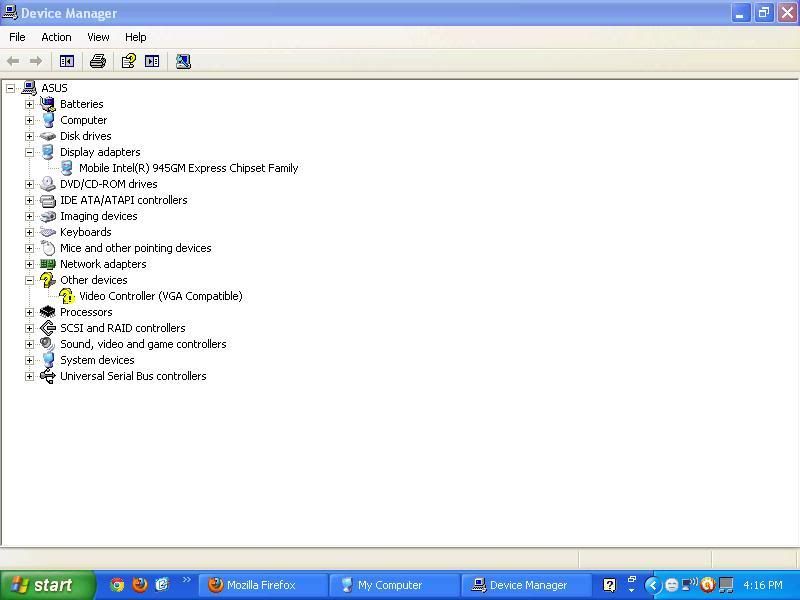Show hidden system tray icons arrow
Image resolution: width=800 pixels, height=600 pixels.
click(652, 585)
